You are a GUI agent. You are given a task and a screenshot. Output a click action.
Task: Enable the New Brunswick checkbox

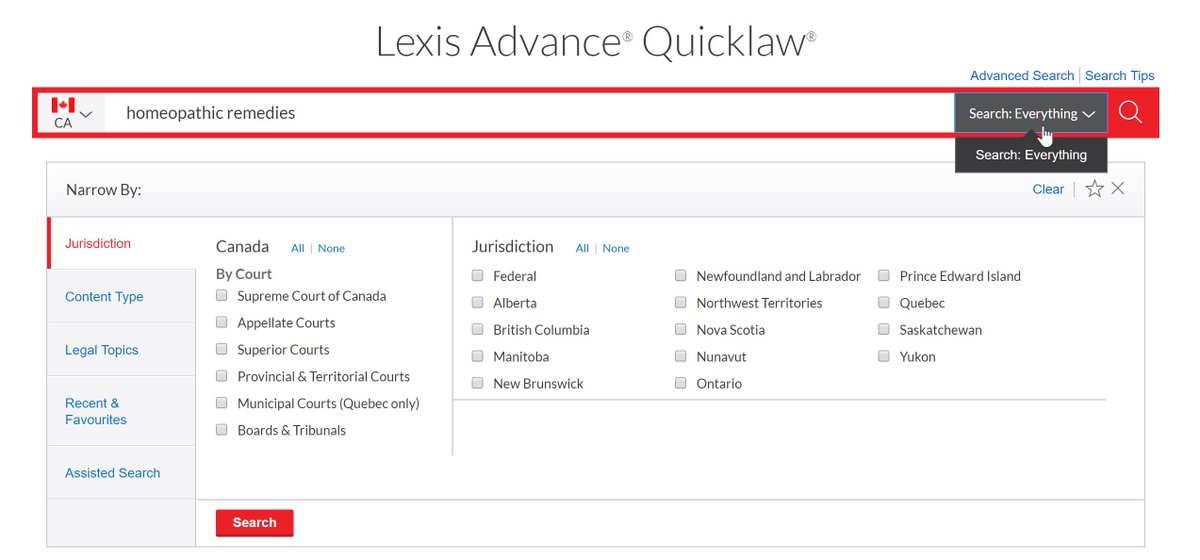coord(477,383)
